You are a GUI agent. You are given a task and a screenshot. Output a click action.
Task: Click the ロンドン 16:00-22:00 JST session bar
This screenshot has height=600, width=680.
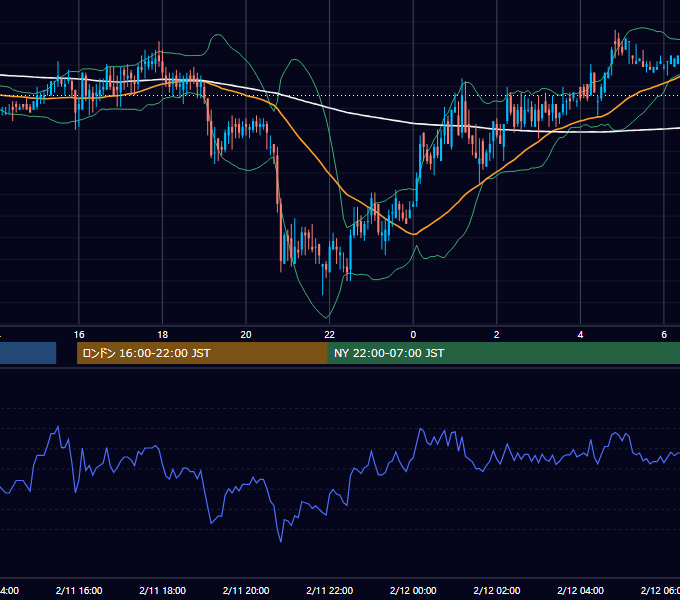pyautogui.click(x=202, y=353)
